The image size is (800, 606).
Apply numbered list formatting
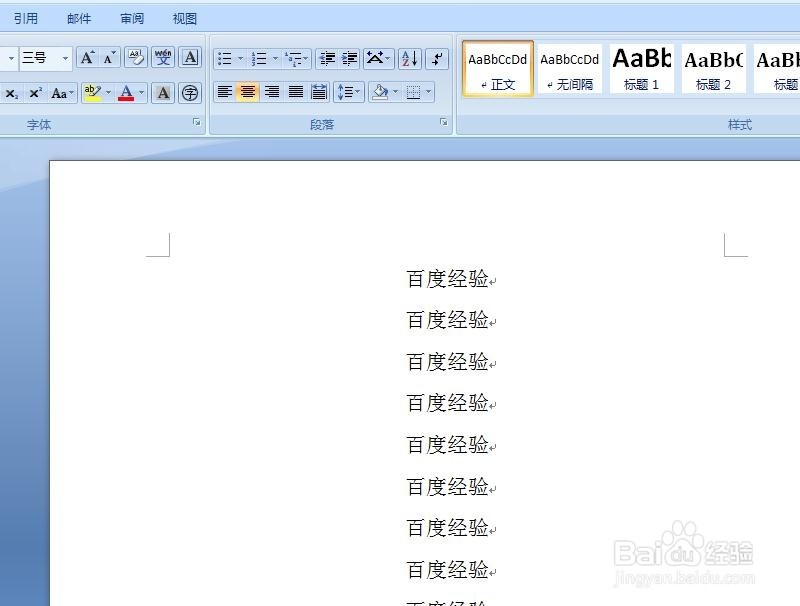pos(259,59)
